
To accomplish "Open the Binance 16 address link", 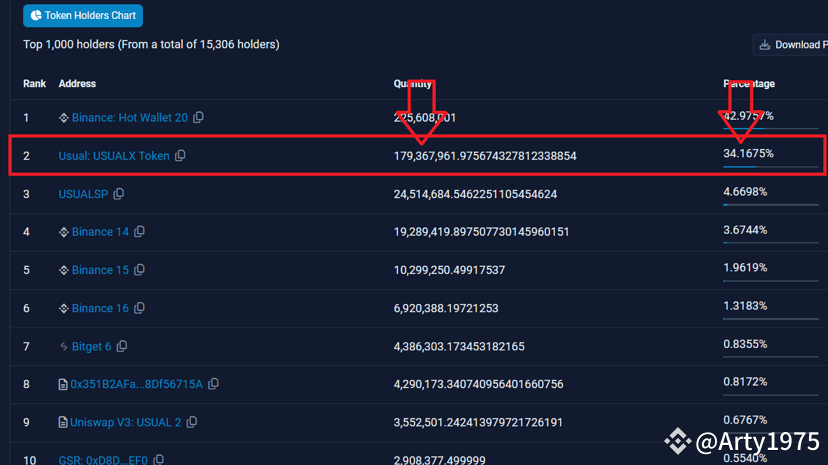I will tap(100, 308).
